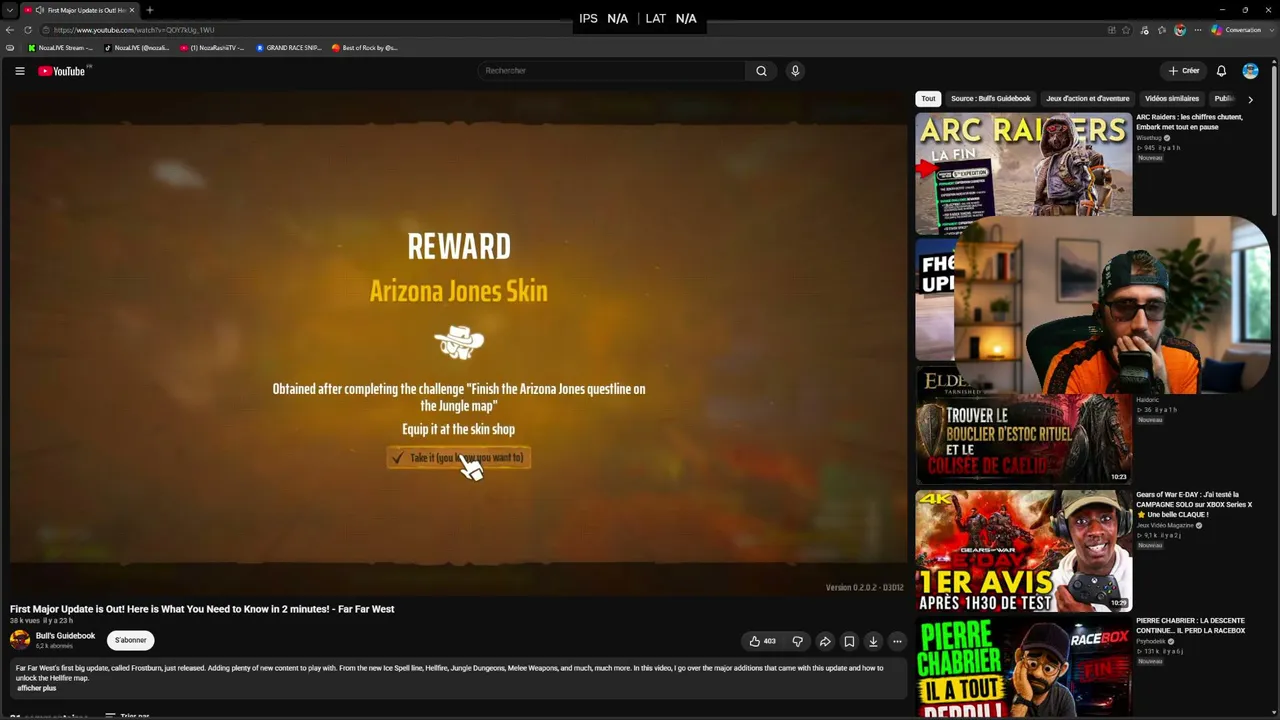Open browser settings three-dot menu

tap(1197, 30)
